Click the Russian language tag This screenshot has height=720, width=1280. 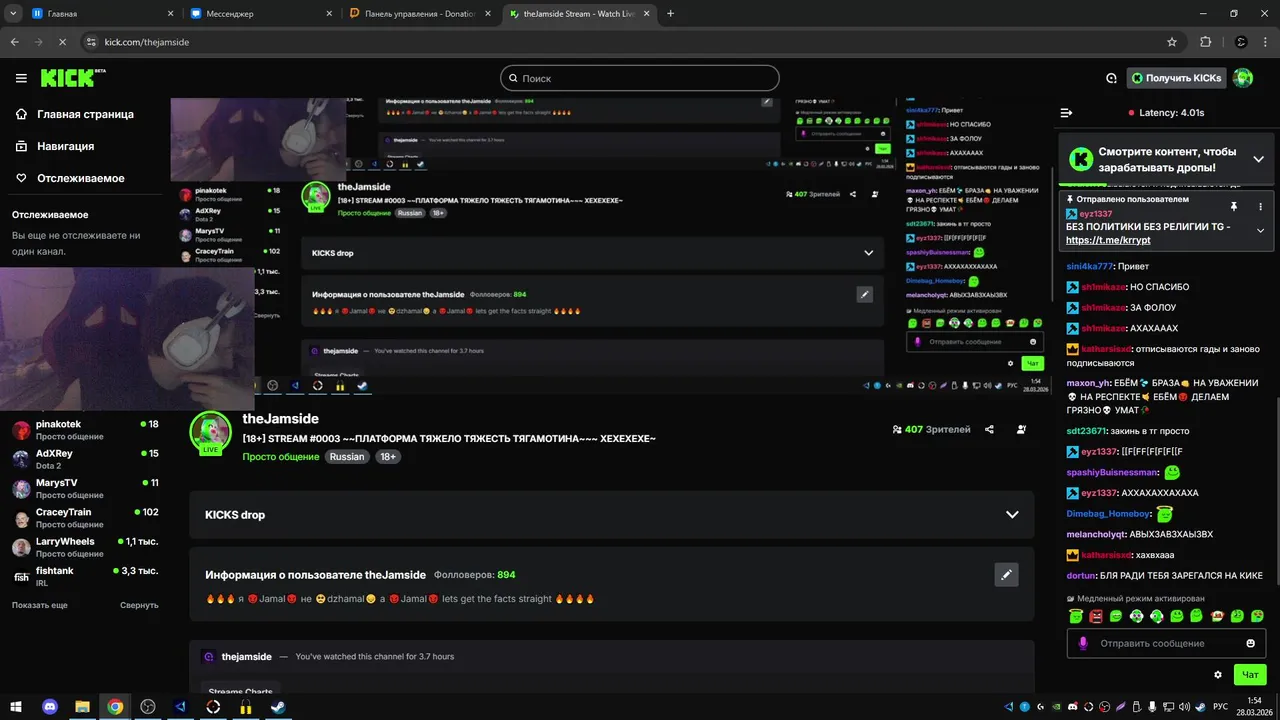point(347,457)
